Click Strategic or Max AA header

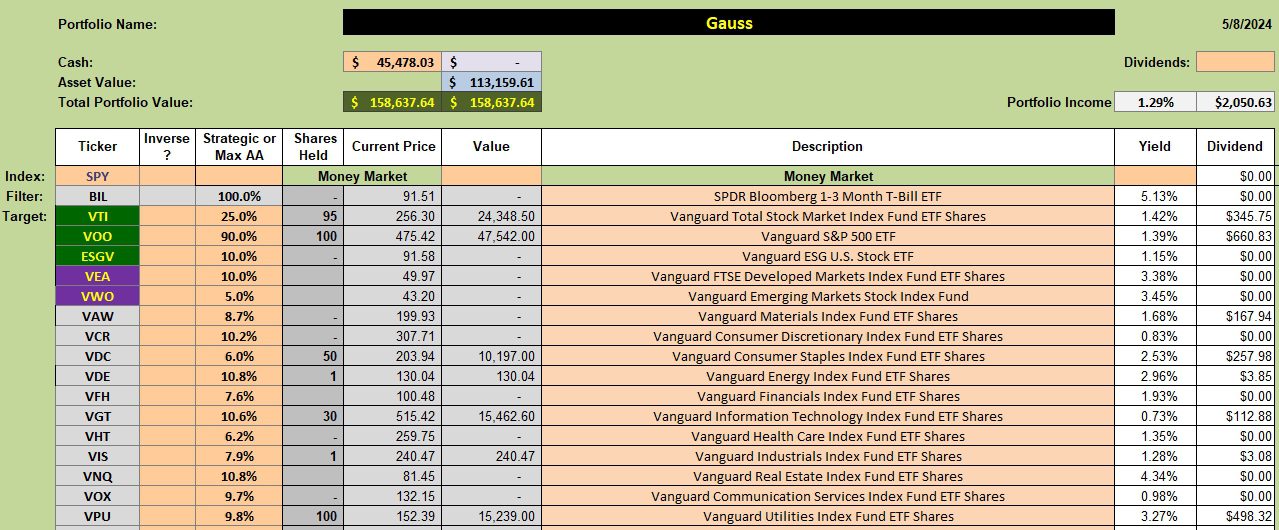tap(239, 147)
